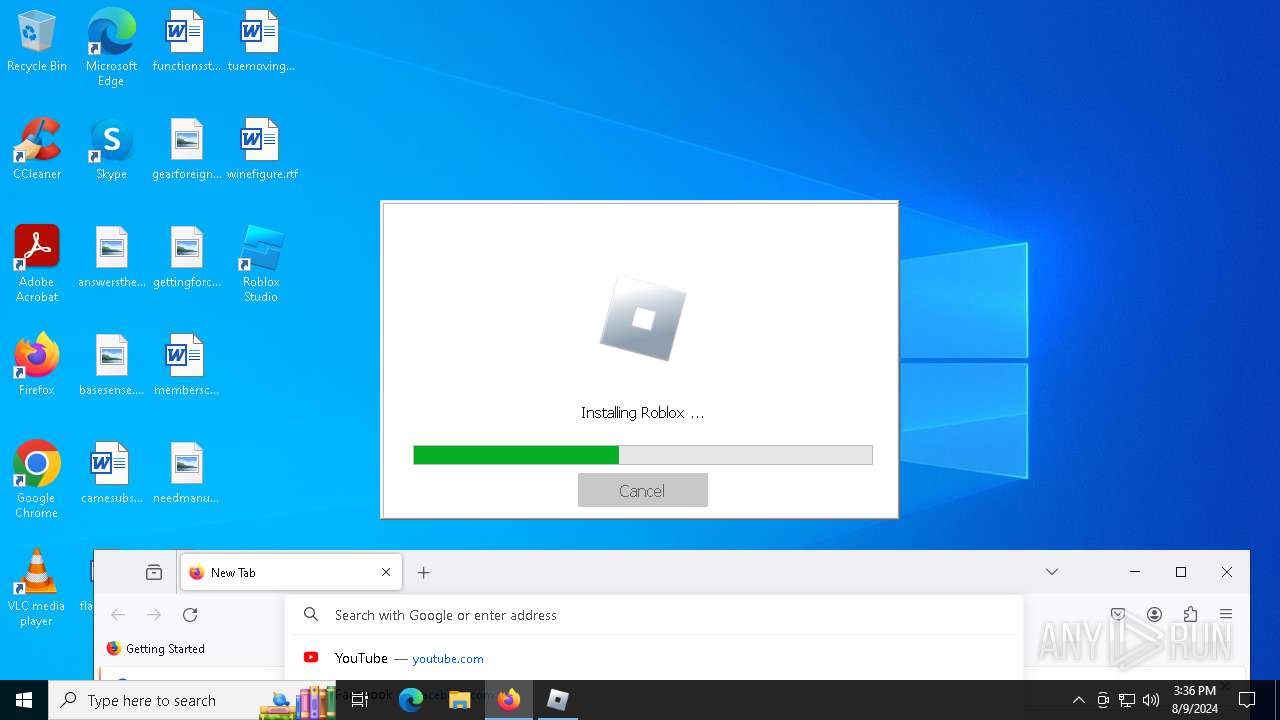Open the YouTube youtube.com suggestion

pyautogui.click(x=655, y=658)
